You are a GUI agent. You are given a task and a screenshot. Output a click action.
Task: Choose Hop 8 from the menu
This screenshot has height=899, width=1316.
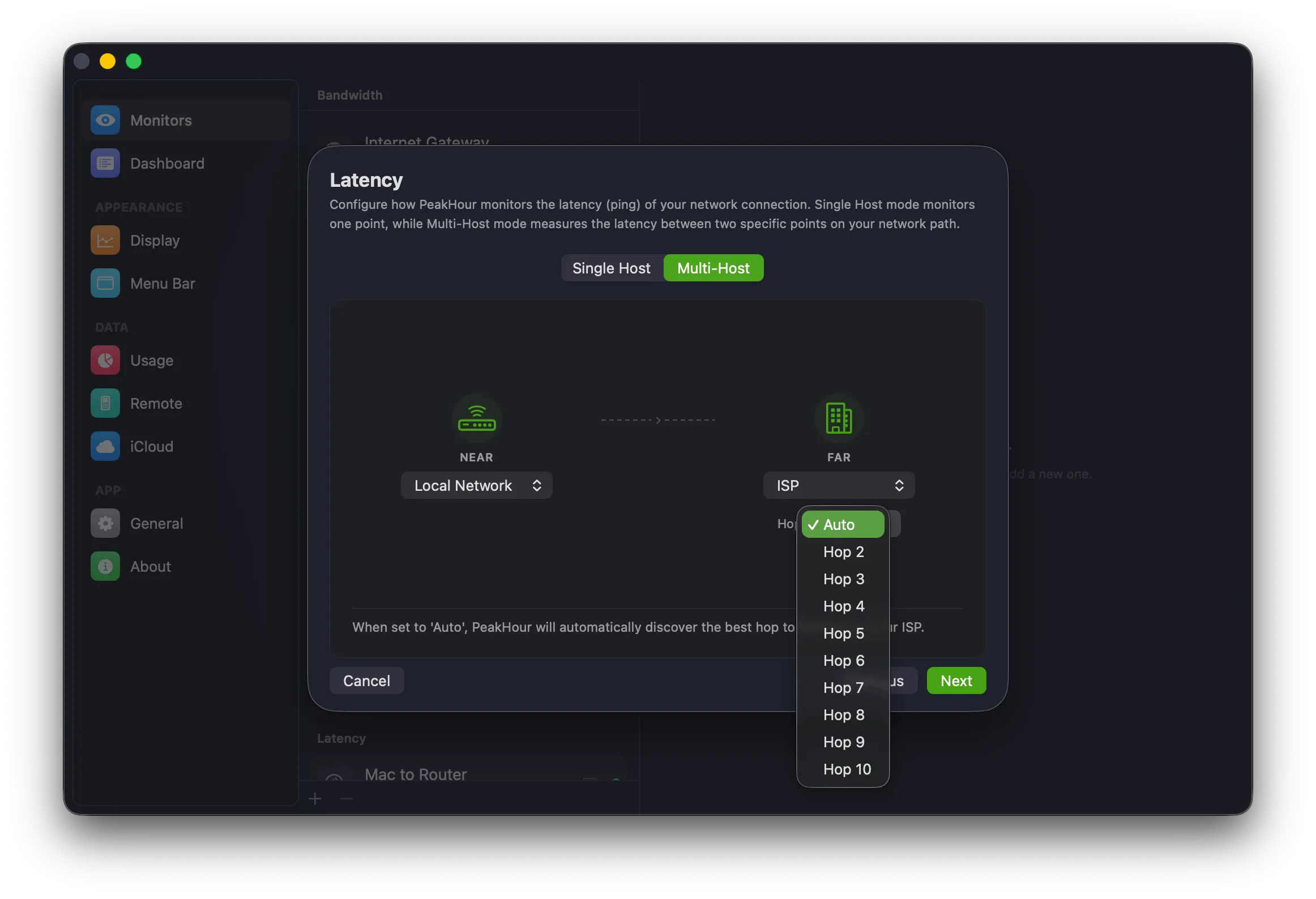[x=843, y=714]
